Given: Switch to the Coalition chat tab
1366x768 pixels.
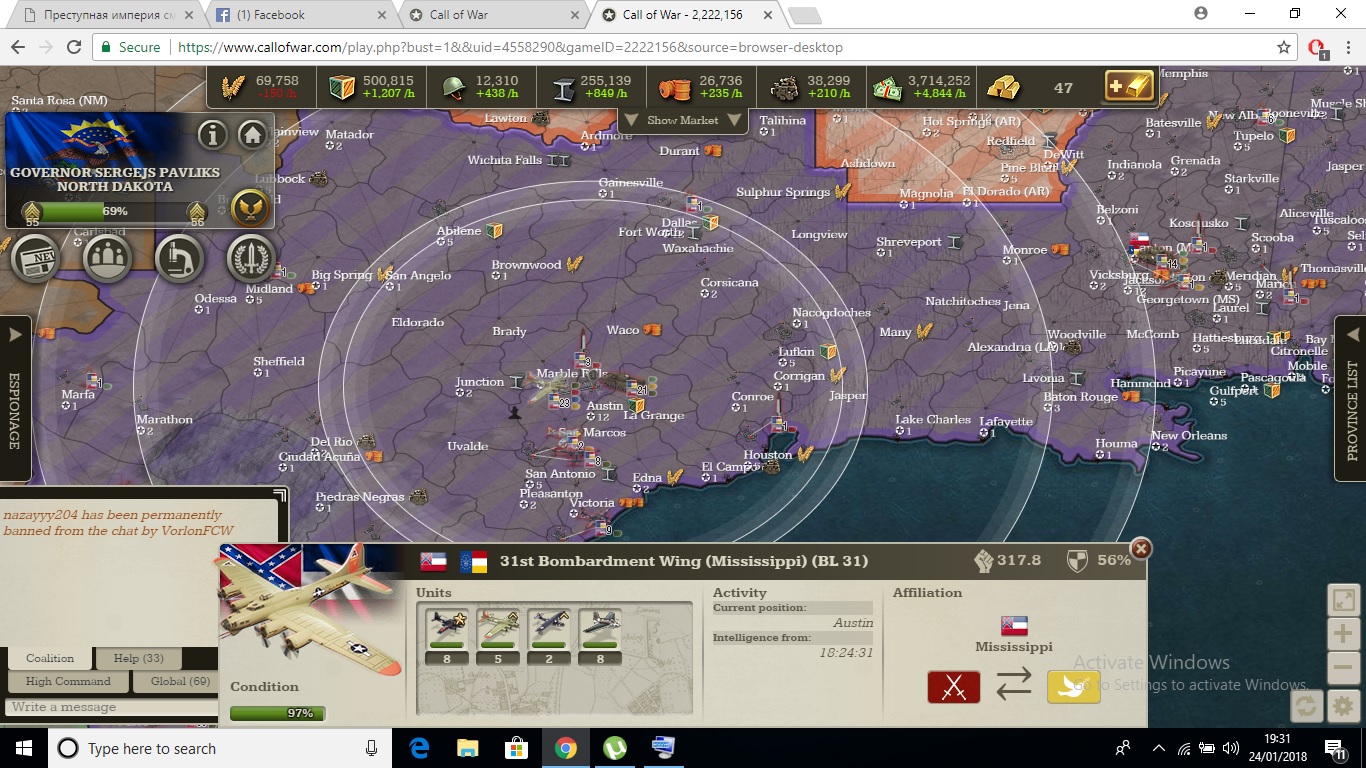Looking at the screenshot, I should coord(50,658).
